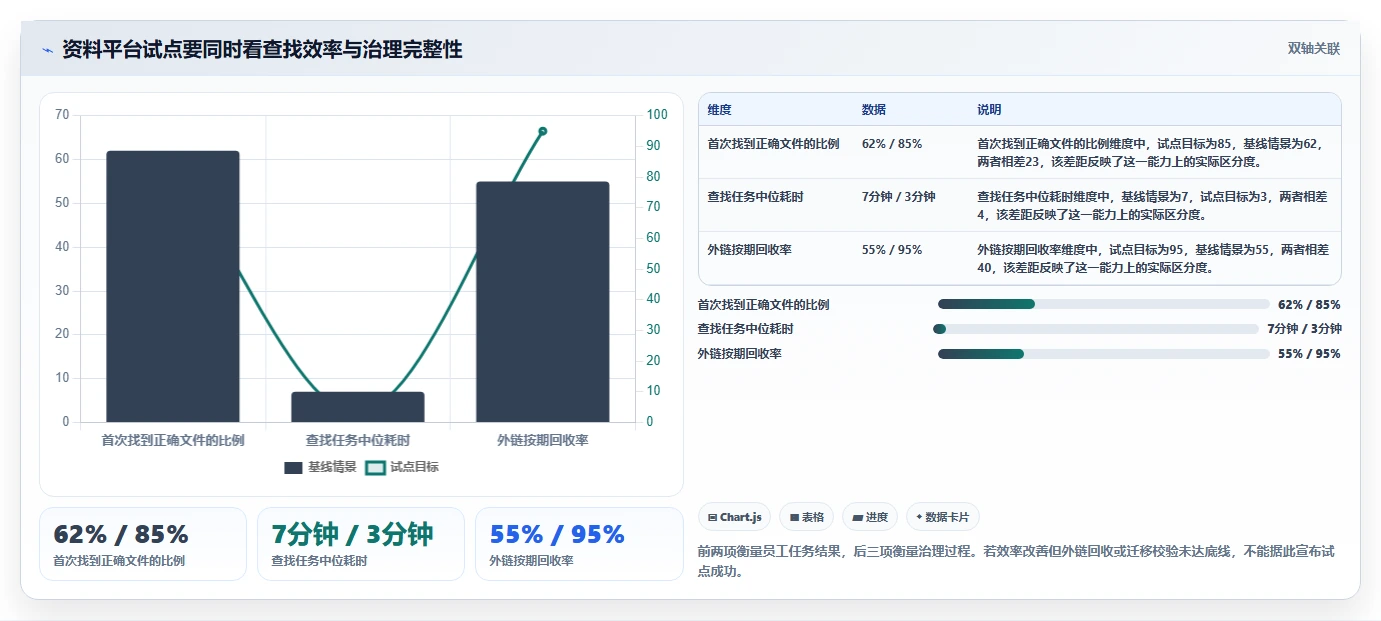Click the progress bar showing 55% / 95%
Image resolution: width=1381 pixels, height=621 pixels.
(1103, 354)
